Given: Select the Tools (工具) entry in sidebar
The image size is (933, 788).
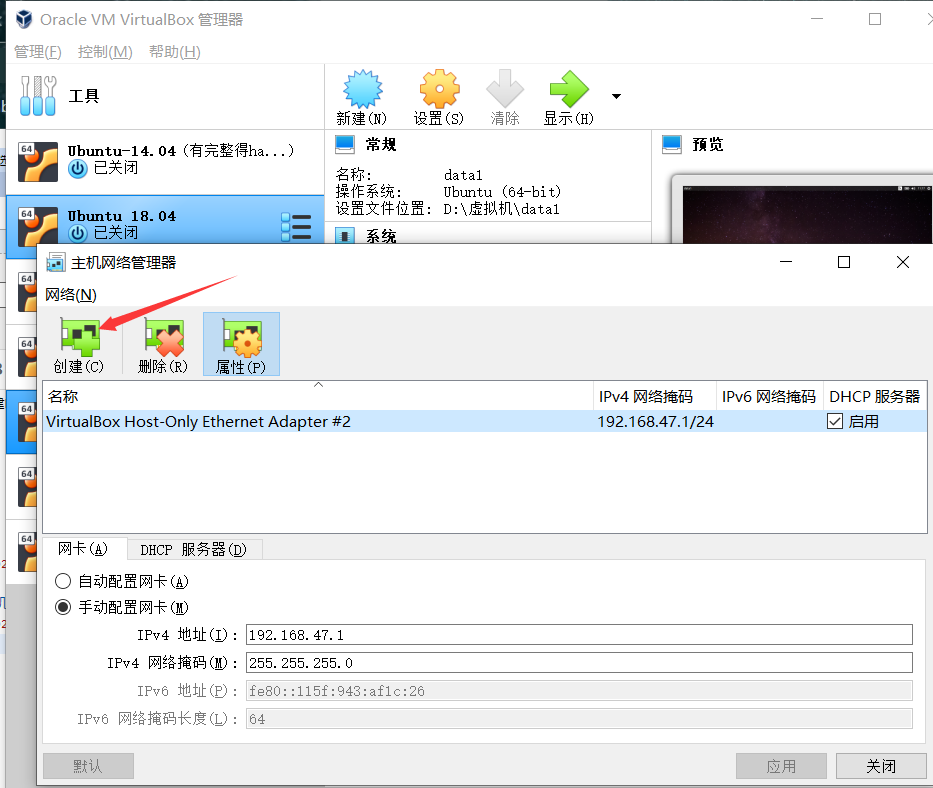Looking at the screenshot, I should (x=165, y=96).
